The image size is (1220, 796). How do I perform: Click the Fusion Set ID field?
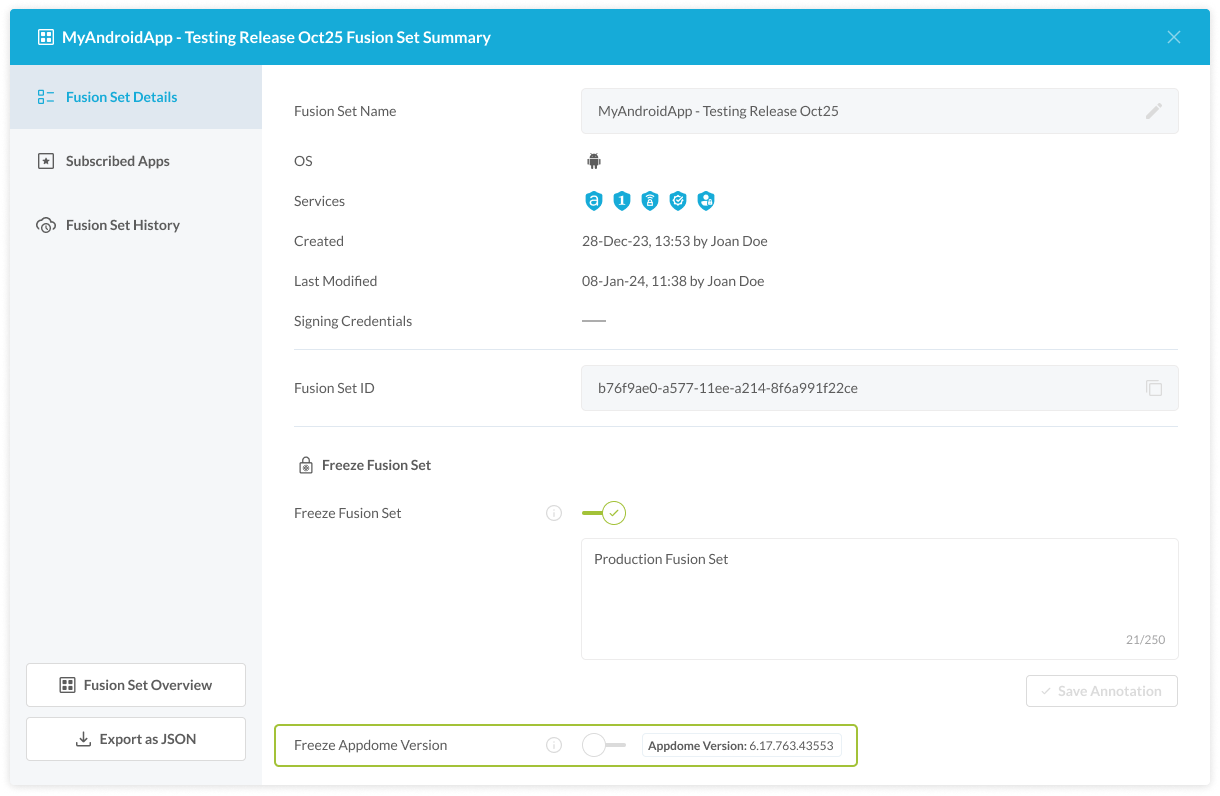click(880, 388)
